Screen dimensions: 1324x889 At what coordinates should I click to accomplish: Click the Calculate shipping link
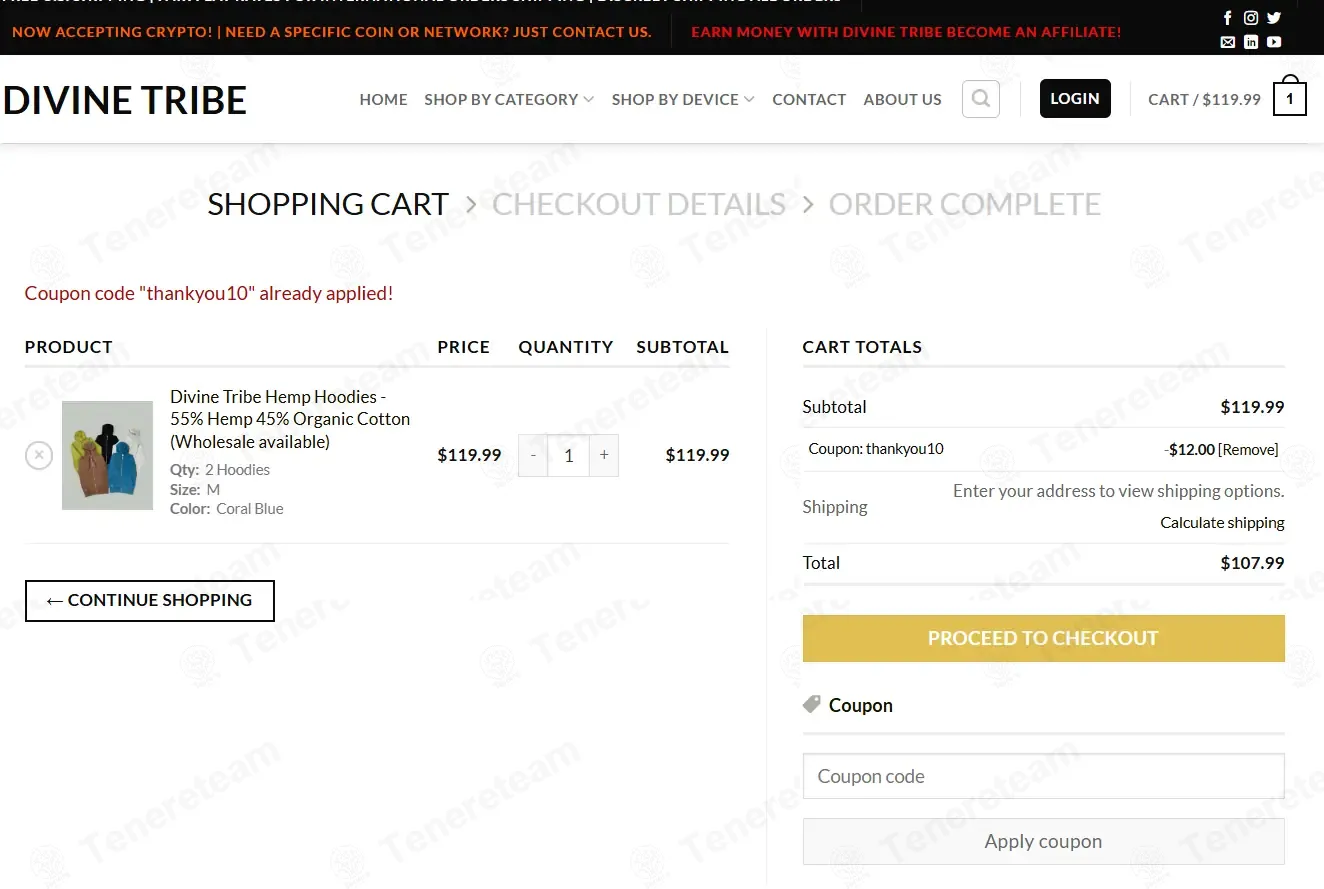[x=1222, y=523]
